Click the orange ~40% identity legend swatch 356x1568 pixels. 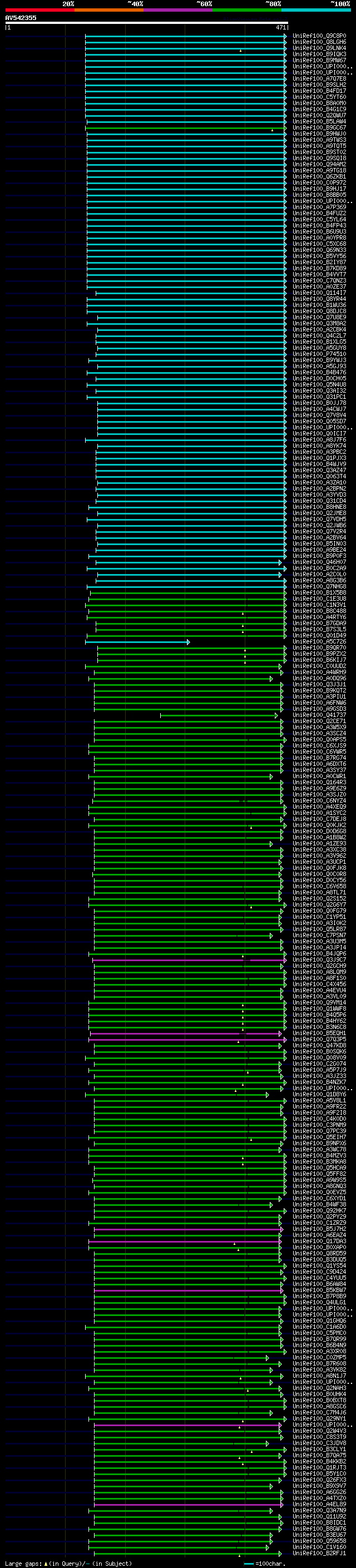click(109, 10)
